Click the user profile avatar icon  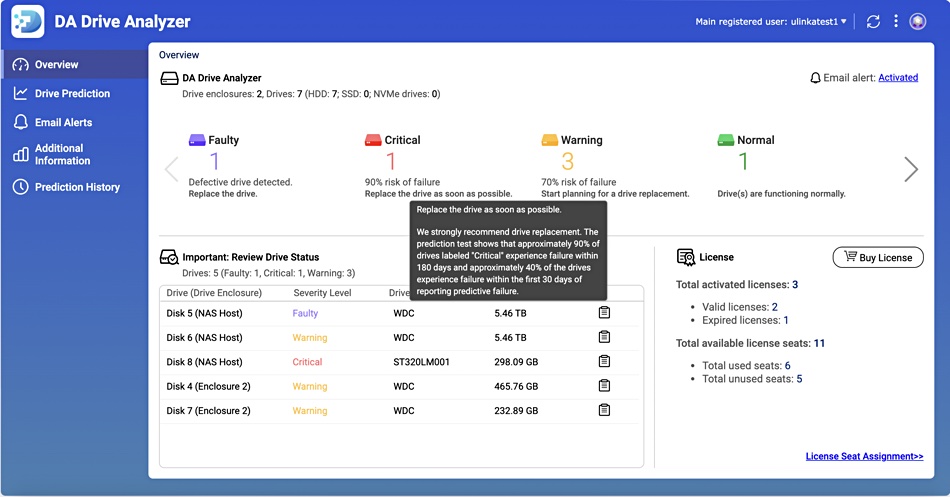click(918, 22)
